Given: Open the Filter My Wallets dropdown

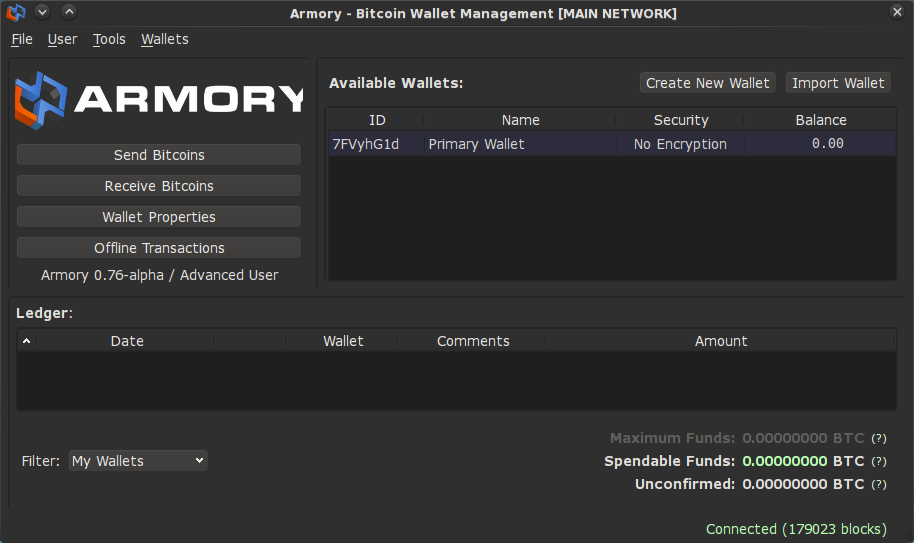Looking at the screenshot, I should pos(138,461).
